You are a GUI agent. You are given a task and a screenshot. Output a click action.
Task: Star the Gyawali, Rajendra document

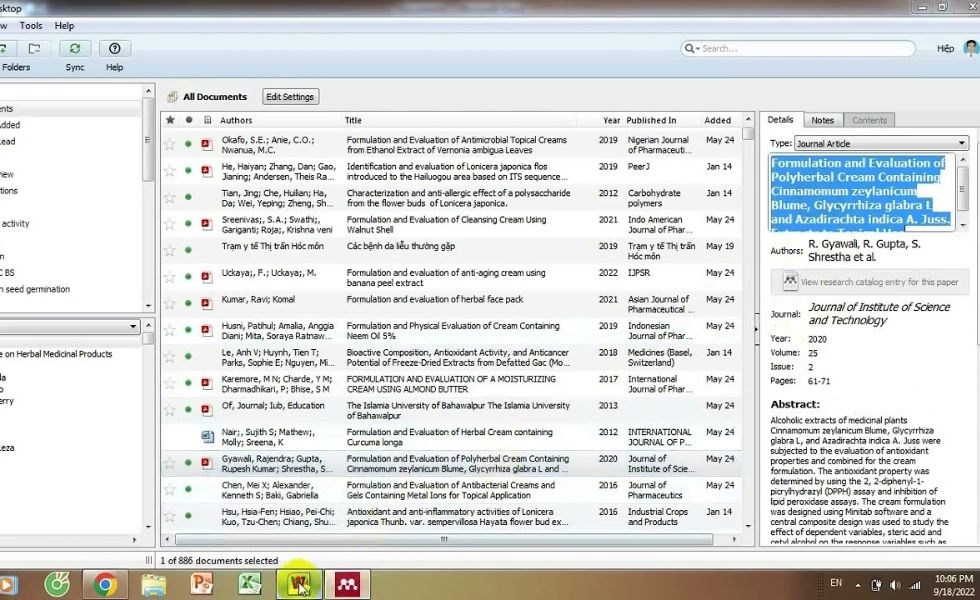coord(169,463)
